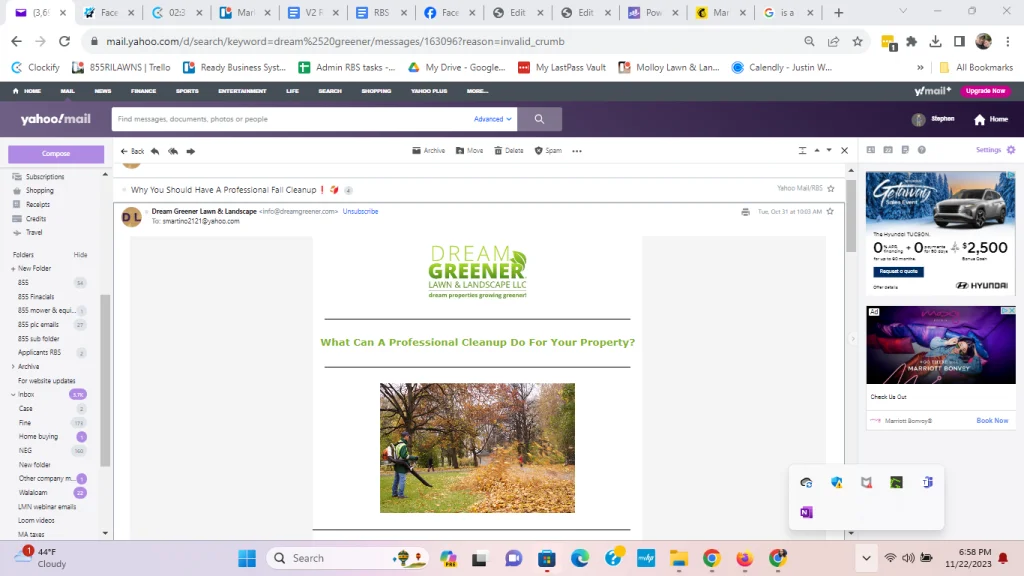Delete the open email
Viewport: 1024px width, 576px height.
509,151
